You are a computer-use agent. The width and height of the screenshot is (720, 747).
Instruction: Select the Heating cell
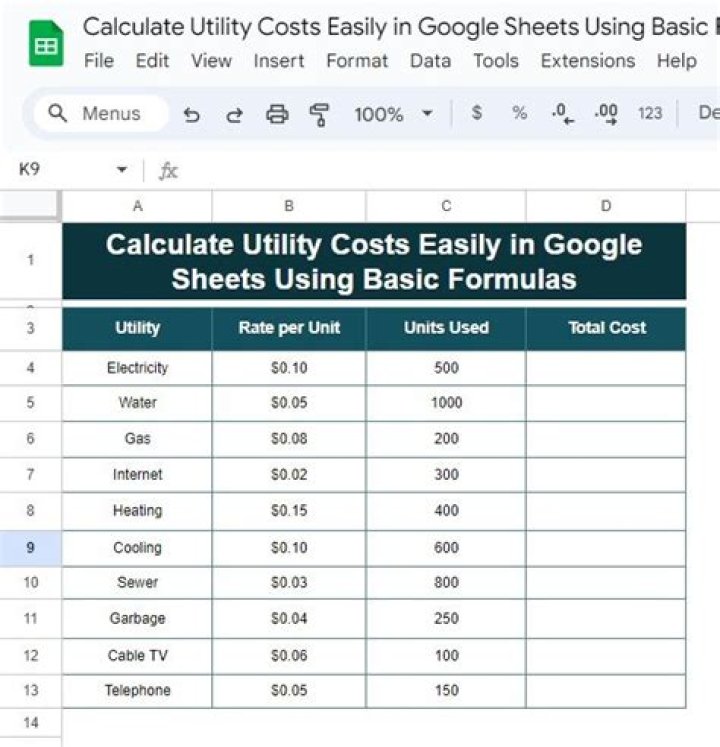[137, 511]
